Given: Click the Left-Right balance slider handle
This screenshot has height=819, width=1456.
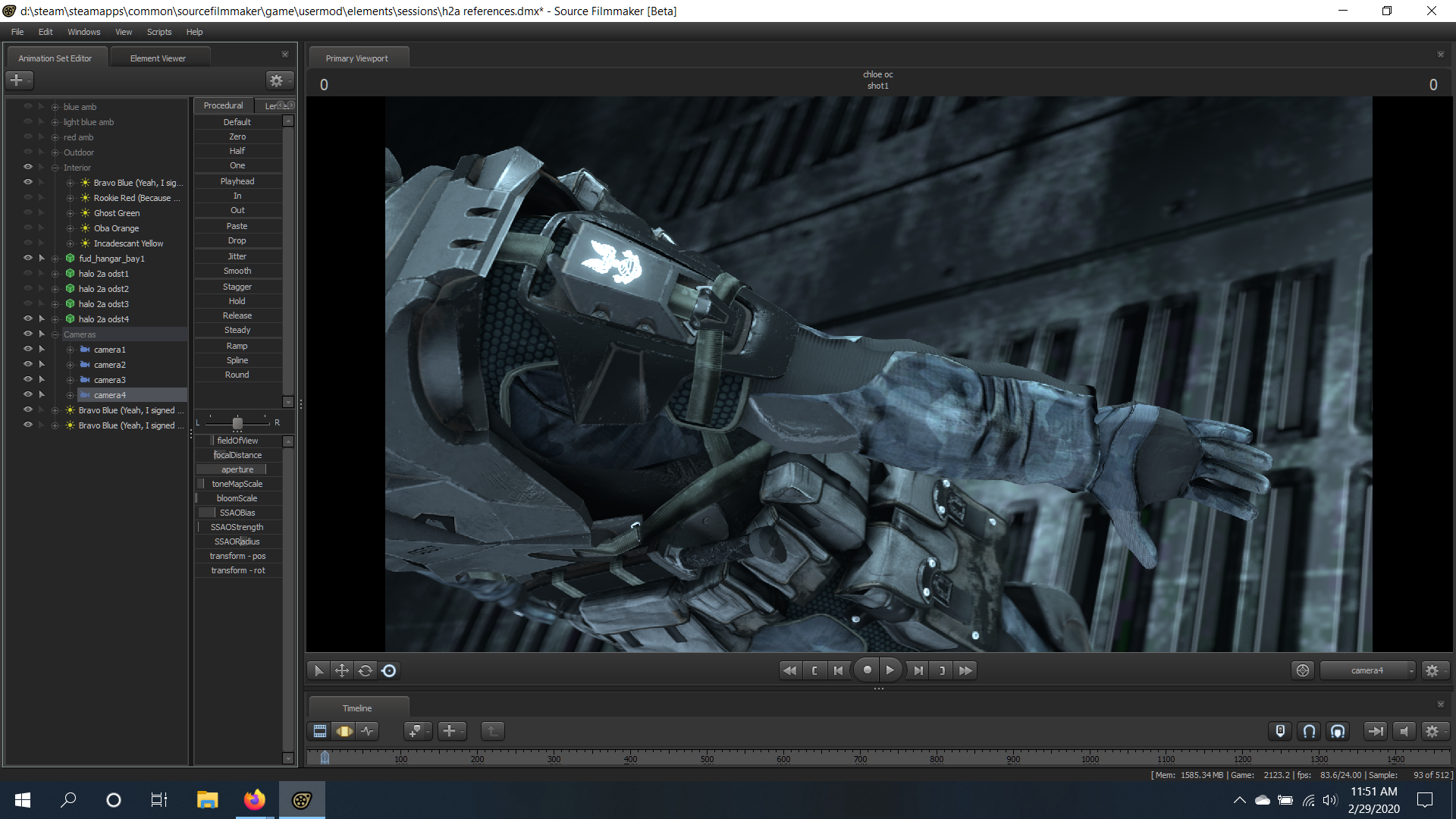Looking at the screenshot, I should (x=237, y=423).
